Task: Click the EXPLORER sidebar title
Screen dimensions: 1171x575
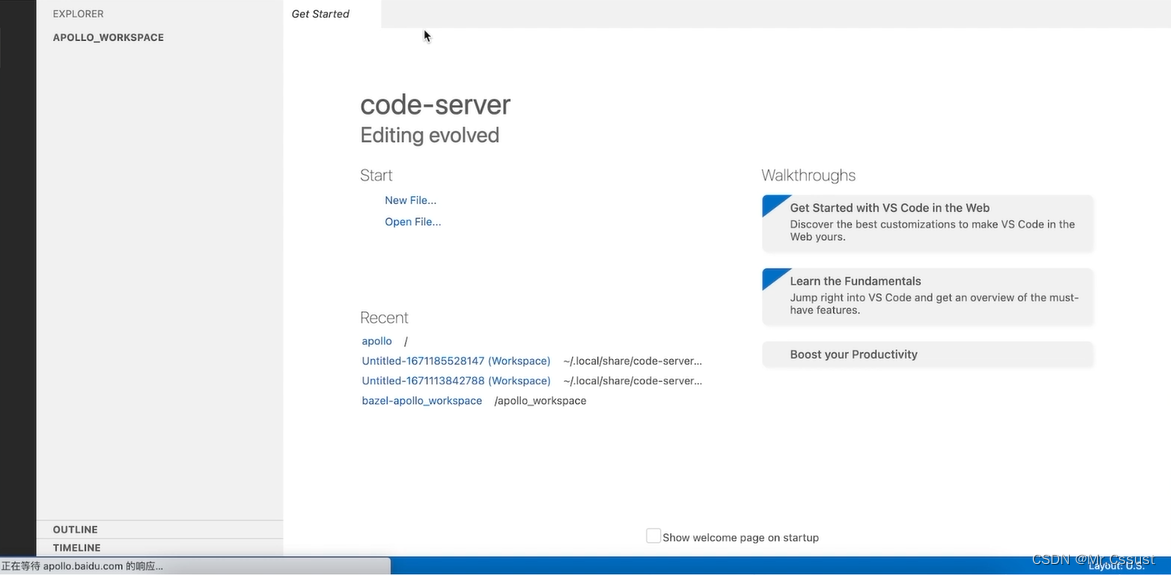Action: pos(78,13)
